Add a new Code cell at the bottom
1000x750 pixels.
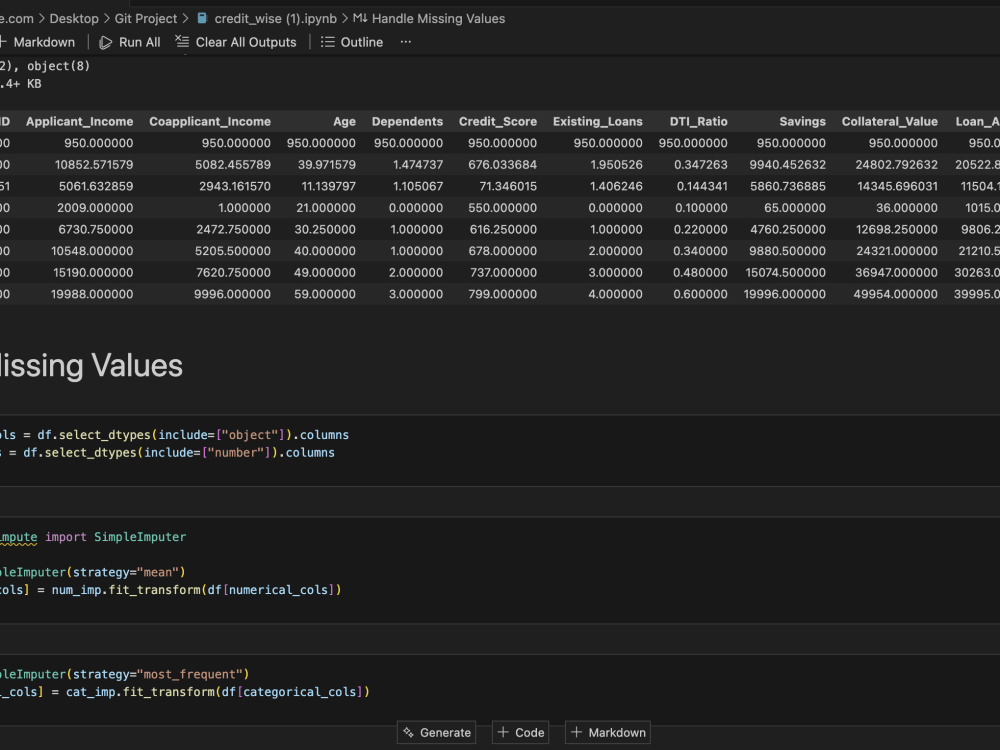521,732
